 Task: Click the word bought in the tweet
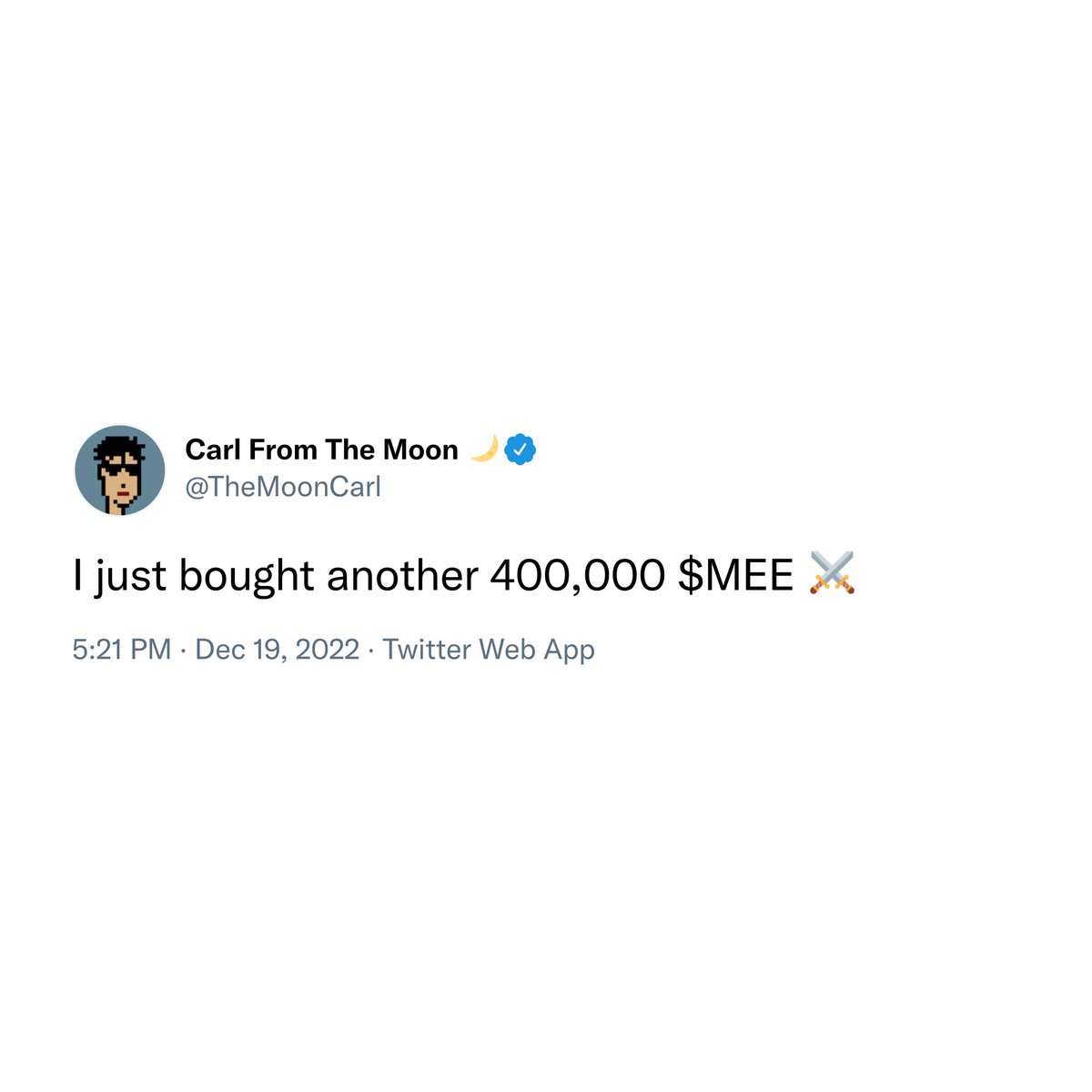[x=247, y=576]
